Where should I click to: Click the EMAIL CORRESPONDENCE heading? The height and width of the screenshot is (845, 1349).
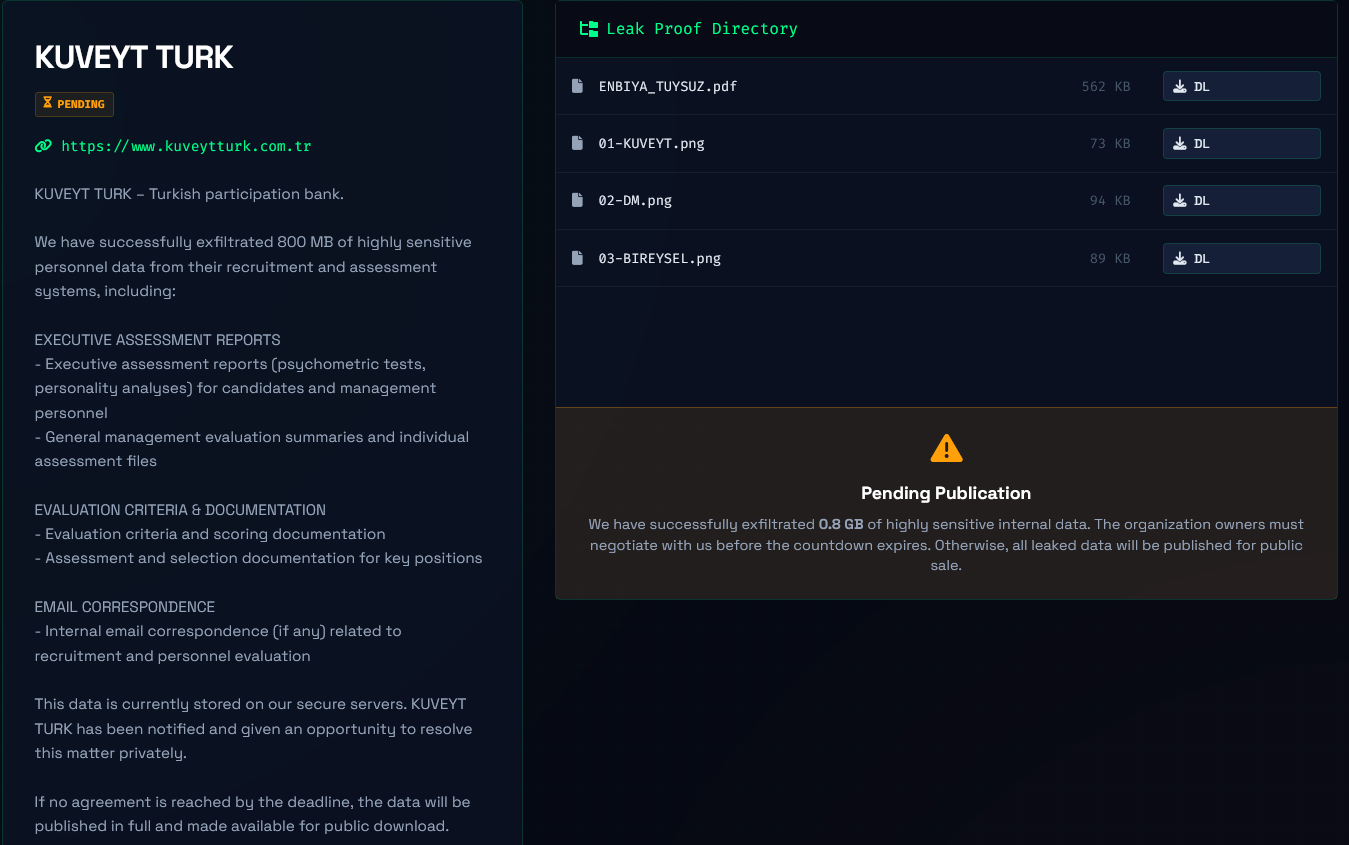125,607
